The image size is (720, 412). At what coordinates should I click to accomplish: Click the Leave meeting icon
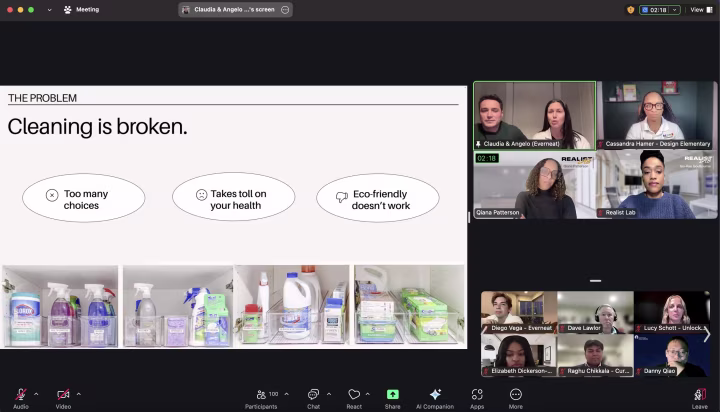tap(700, 399)
